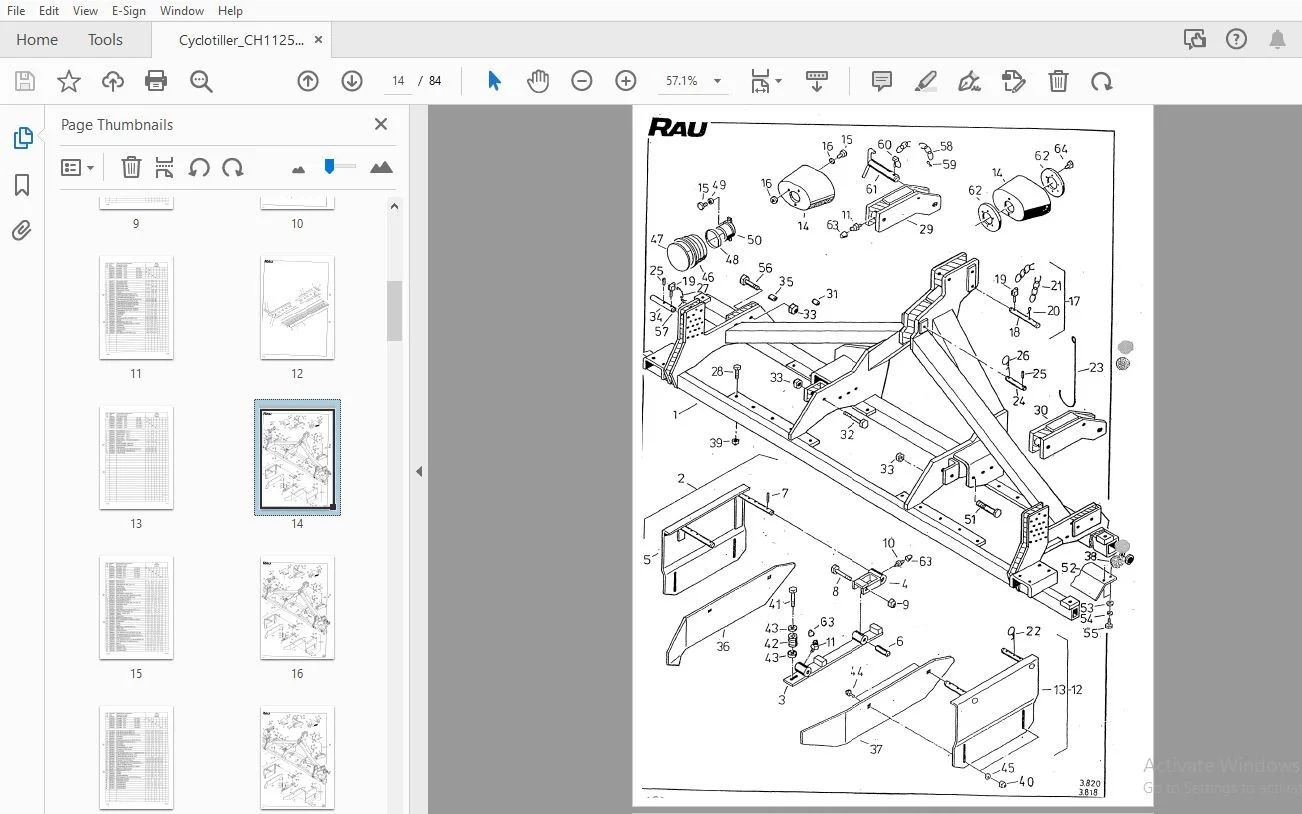
Task: Open the edit PDF tool in toolbar
Action: point(1013,81)
